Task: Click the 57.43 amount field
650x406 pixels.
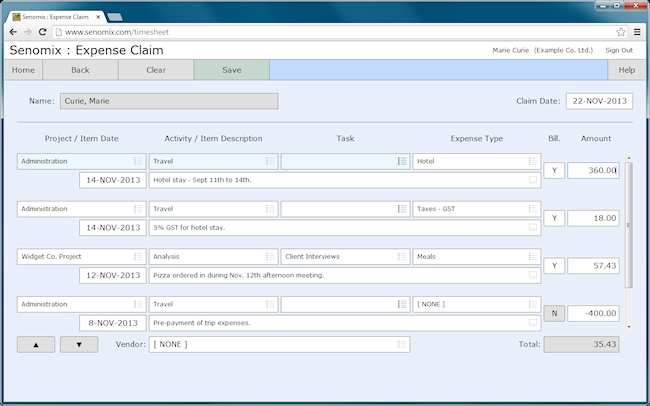Action: (x=593, y=266)
